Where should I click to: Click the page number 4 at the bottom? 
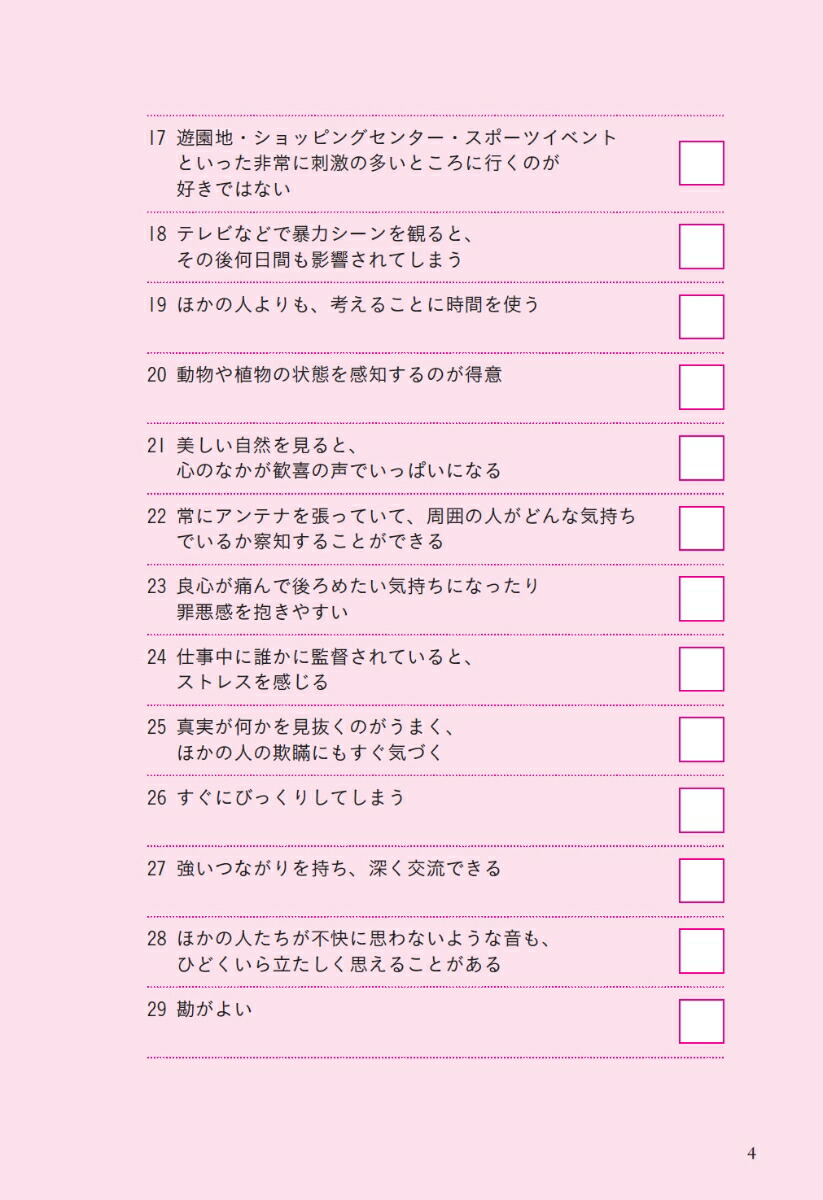[752, 1153]
